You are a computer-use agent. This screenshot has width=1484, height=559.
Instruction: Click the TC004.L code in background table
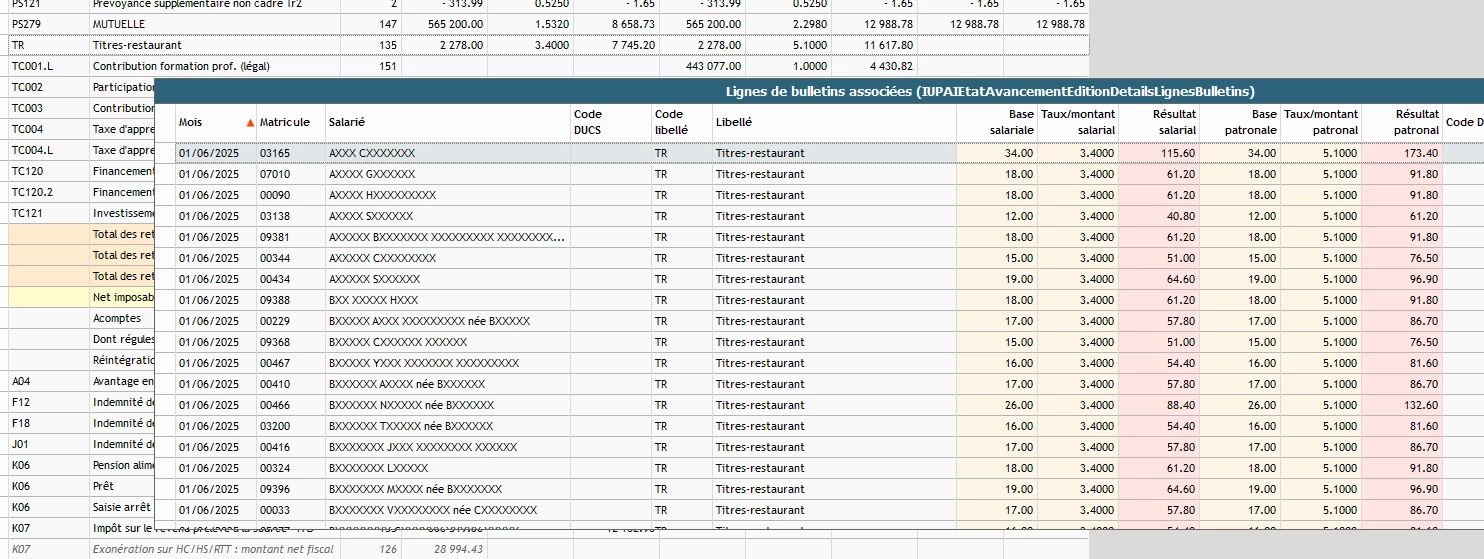pyautogui.click(x=32, y=150)
